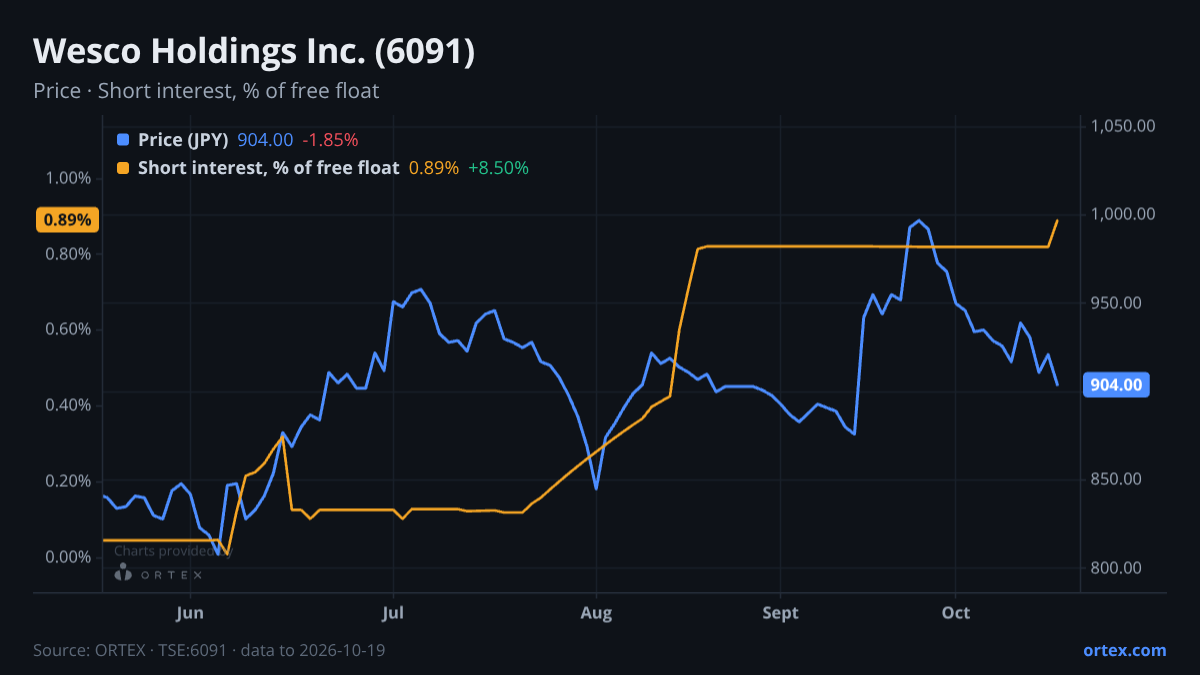Click the Oct x-axis label
The height and width of the screenshot is (675, 1200).
pos(956,613)
